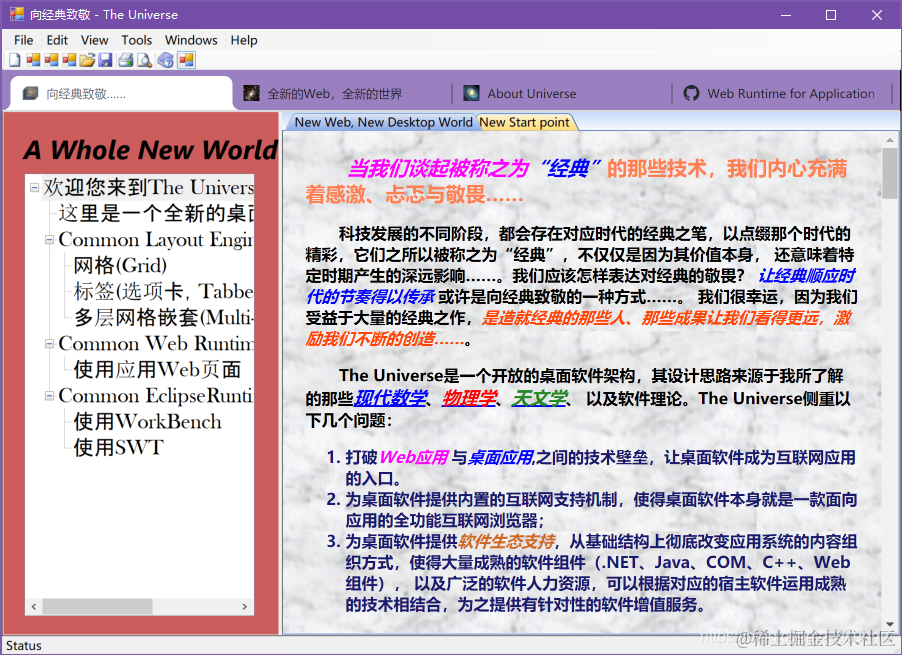Click the highlighted layout icon after Help
Viewport: 902px width, 655px height.
click(186, 60)
